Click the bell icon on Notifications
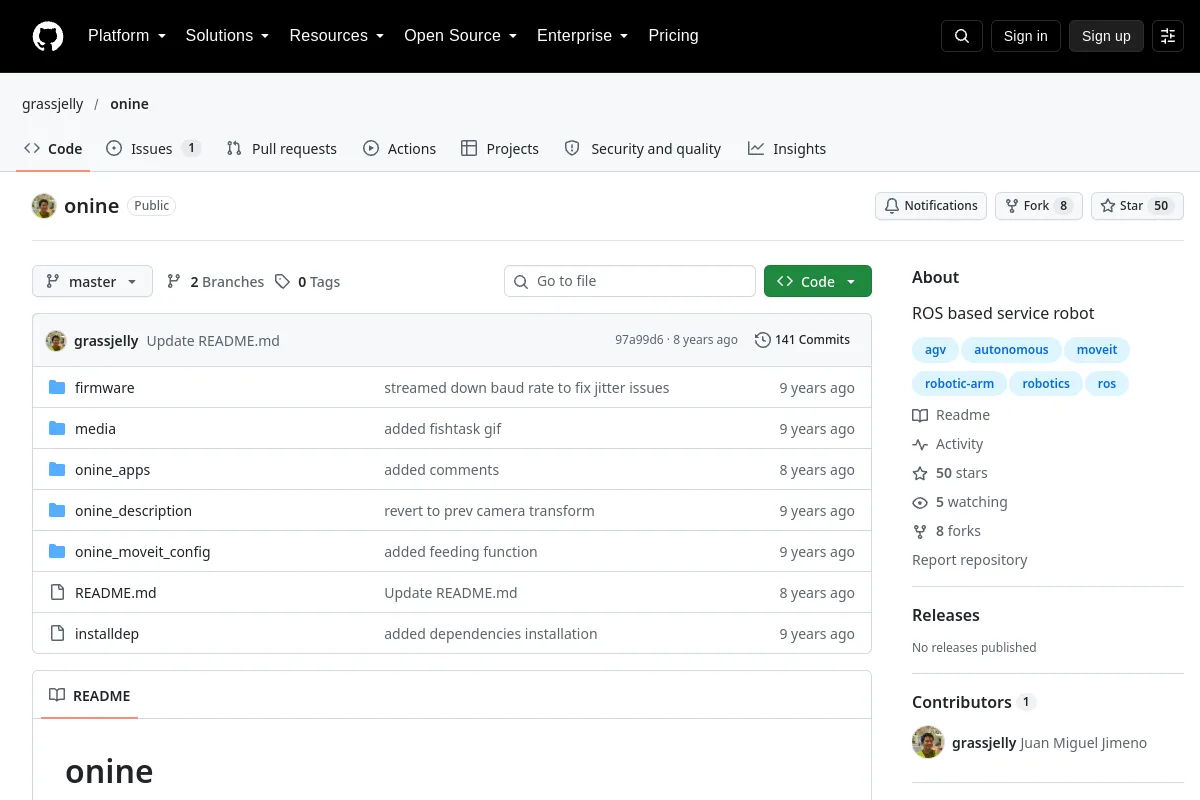This screenshot has height=800, width=1200. [x=892, y=206]
